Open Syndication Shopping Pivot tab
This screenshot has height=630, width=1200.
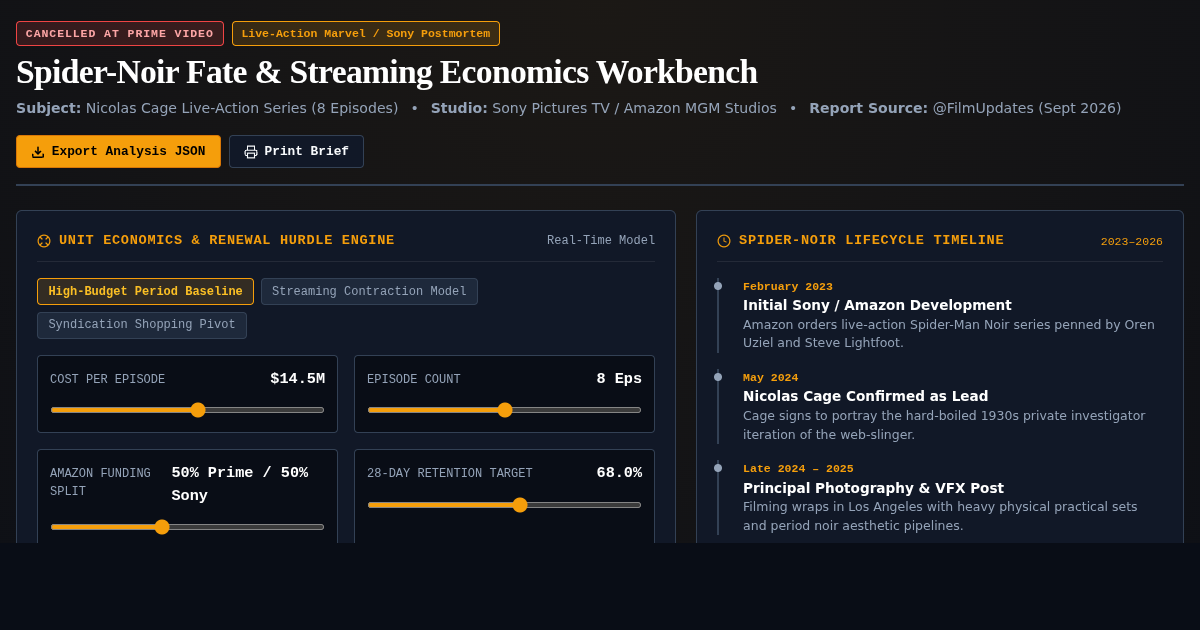(142, 325)
